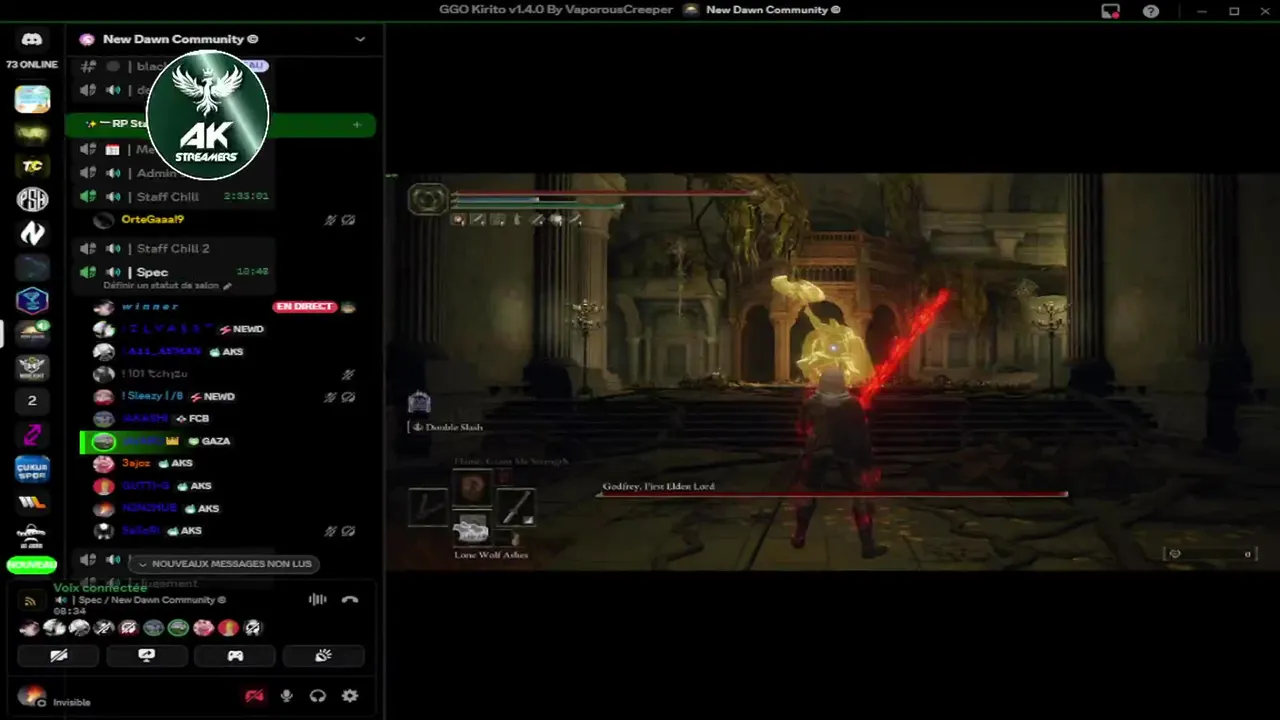Image resolution: width=1280 pixels, height=720 pixels.
Task: Select the TC server icon
Action: (x=32, y=166)
